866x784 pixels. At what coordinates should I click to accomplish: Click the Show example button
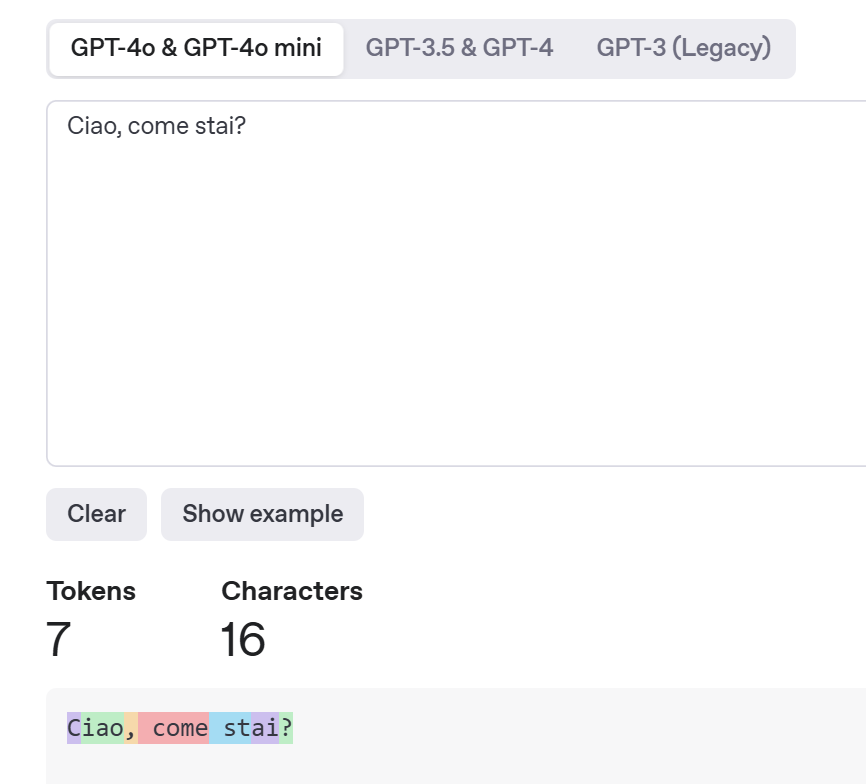point(262,514)
